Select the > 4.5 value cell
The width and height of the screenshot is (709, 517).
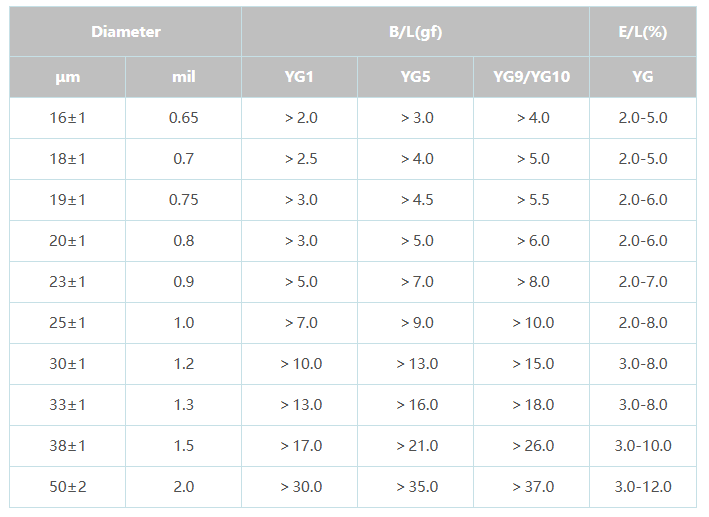click(416, 200)
